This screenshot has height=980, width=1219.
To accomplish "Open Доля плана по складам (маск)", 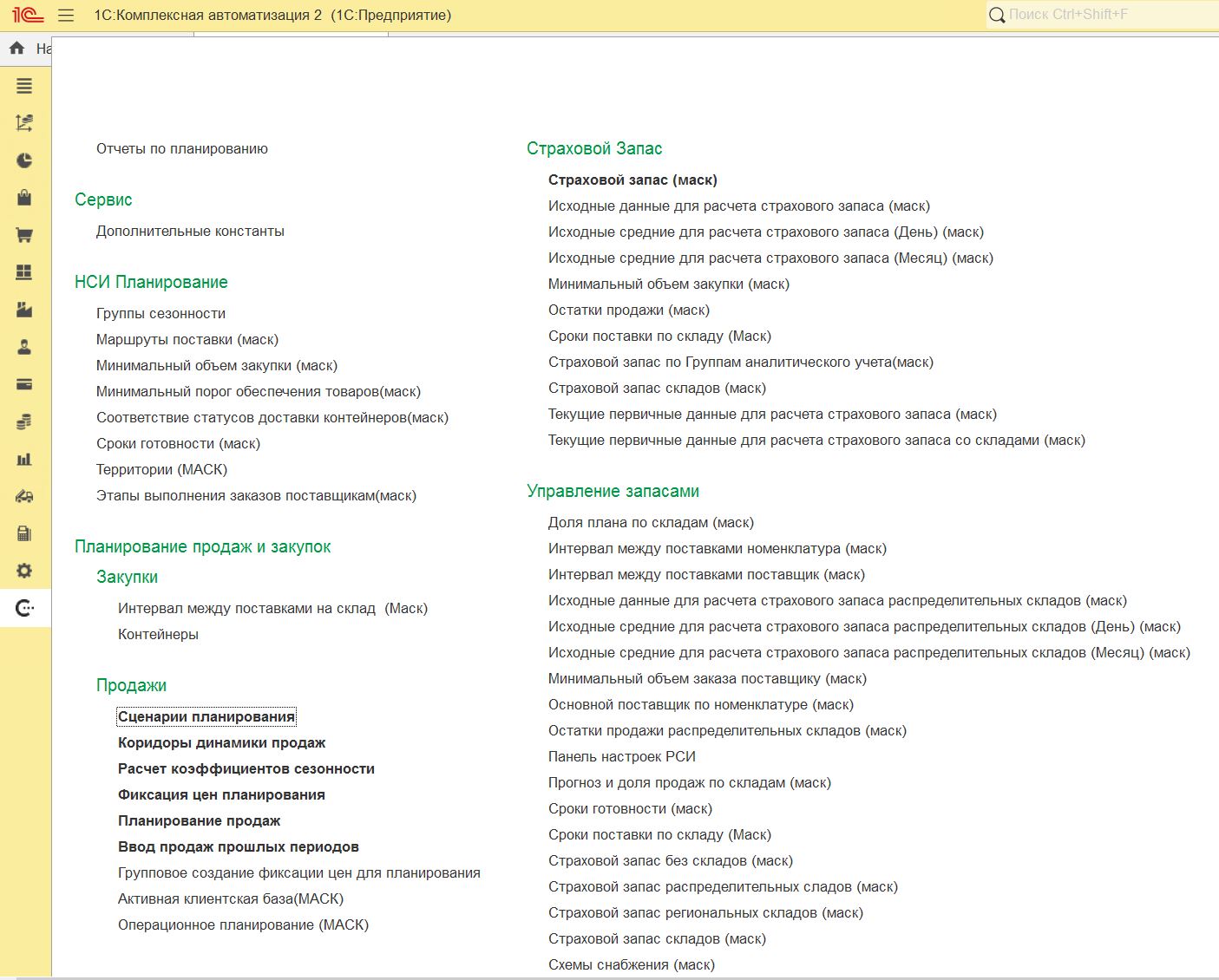I will pos(651,523).
